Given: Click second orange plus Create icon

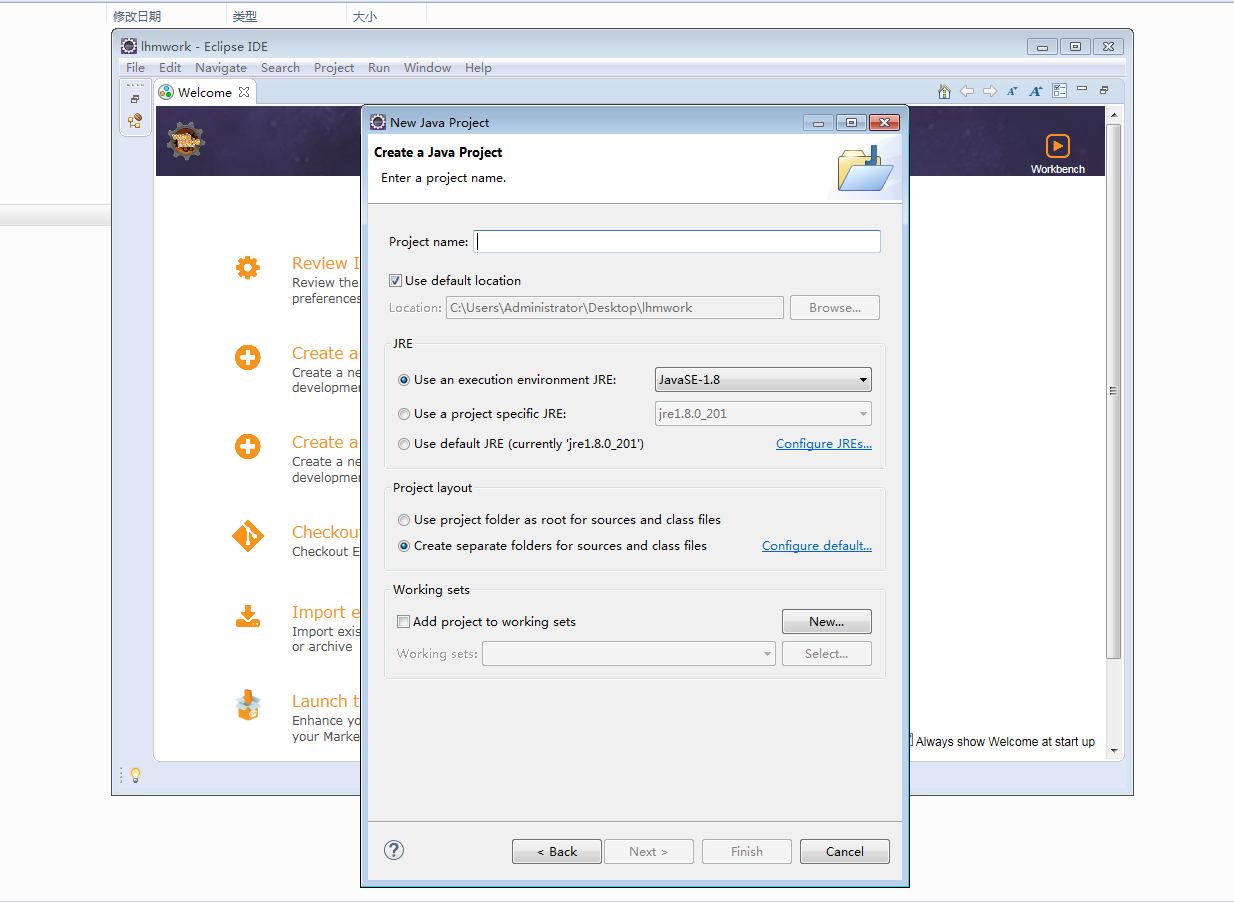Looking at the screenshot, I should point(247,446).
